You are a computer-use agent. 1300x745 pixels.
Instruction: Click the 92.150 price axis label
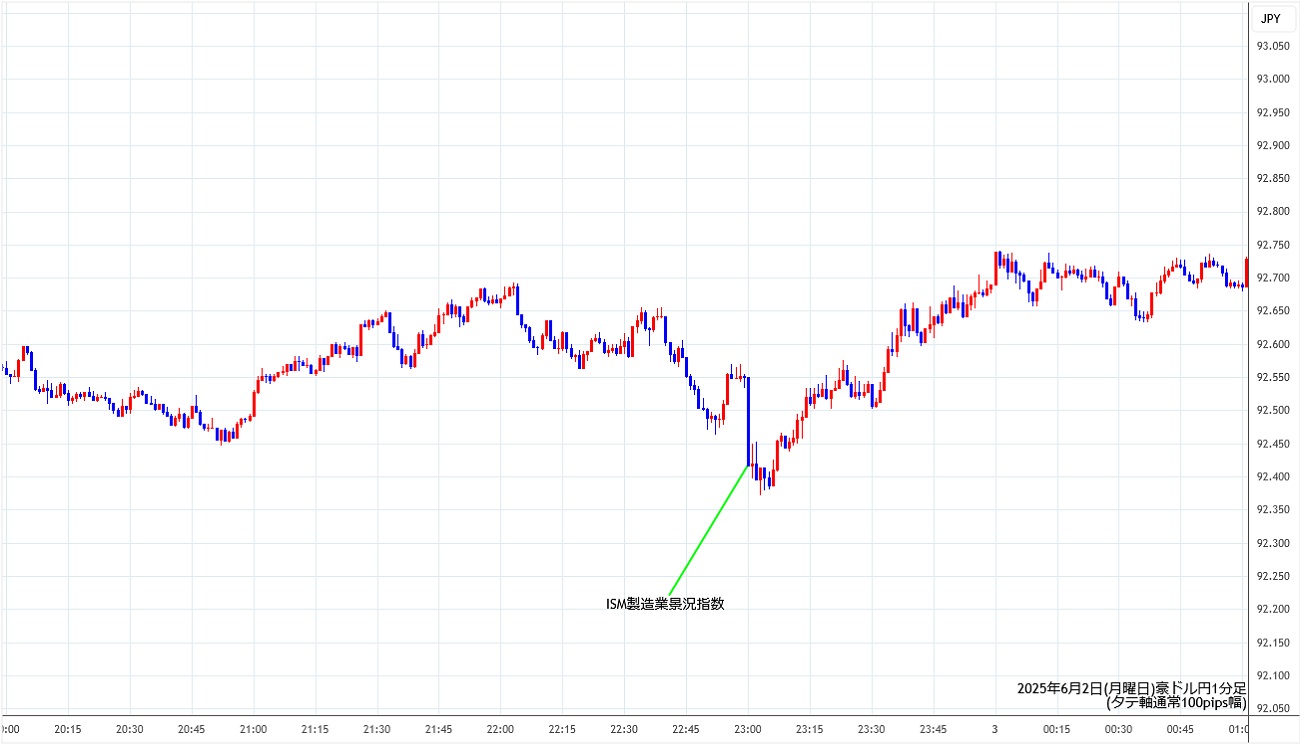tap(1274, 642)
